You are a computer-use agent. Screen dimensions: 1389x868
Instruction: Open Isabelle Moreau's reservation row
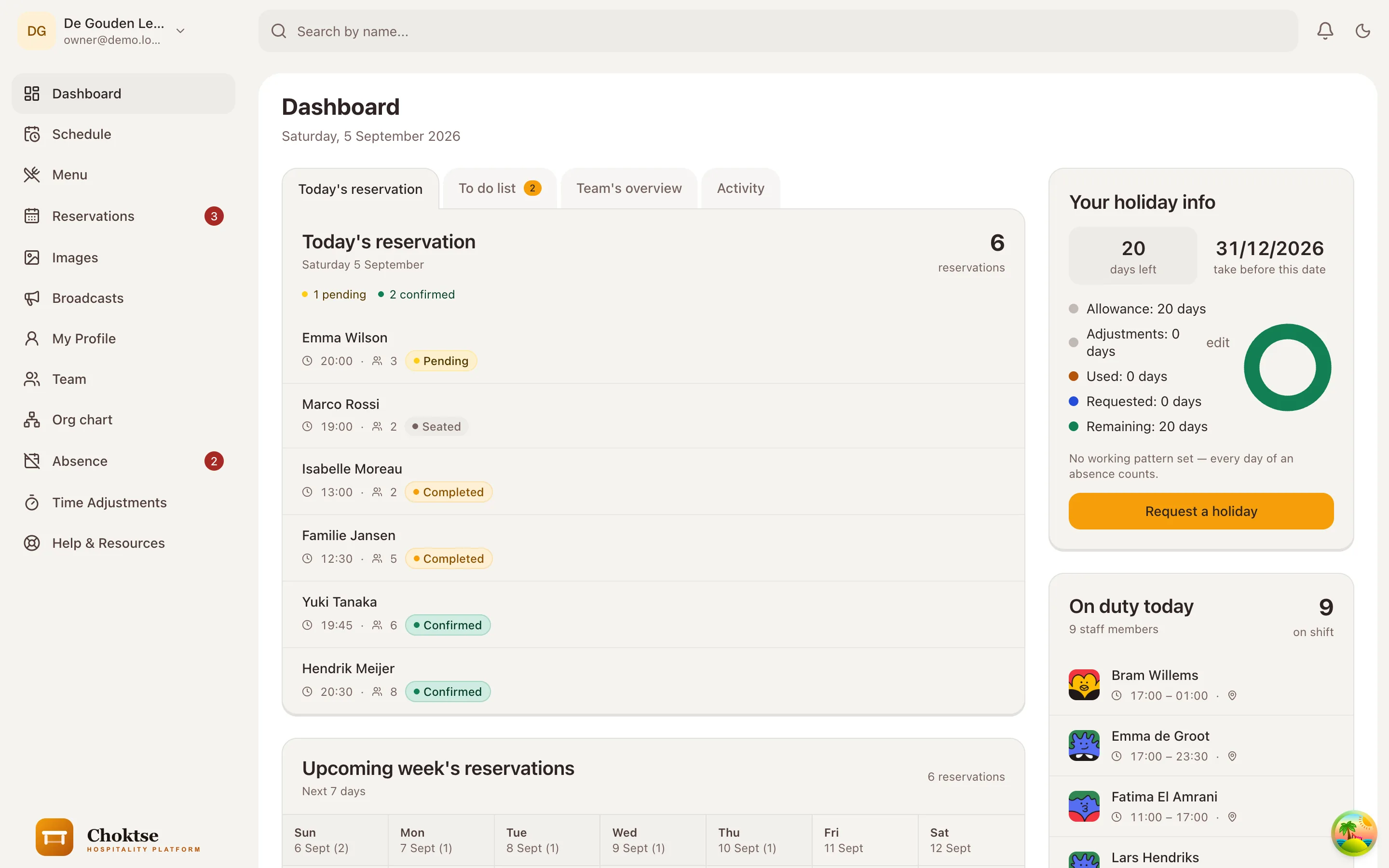click(x=653, y=481)
